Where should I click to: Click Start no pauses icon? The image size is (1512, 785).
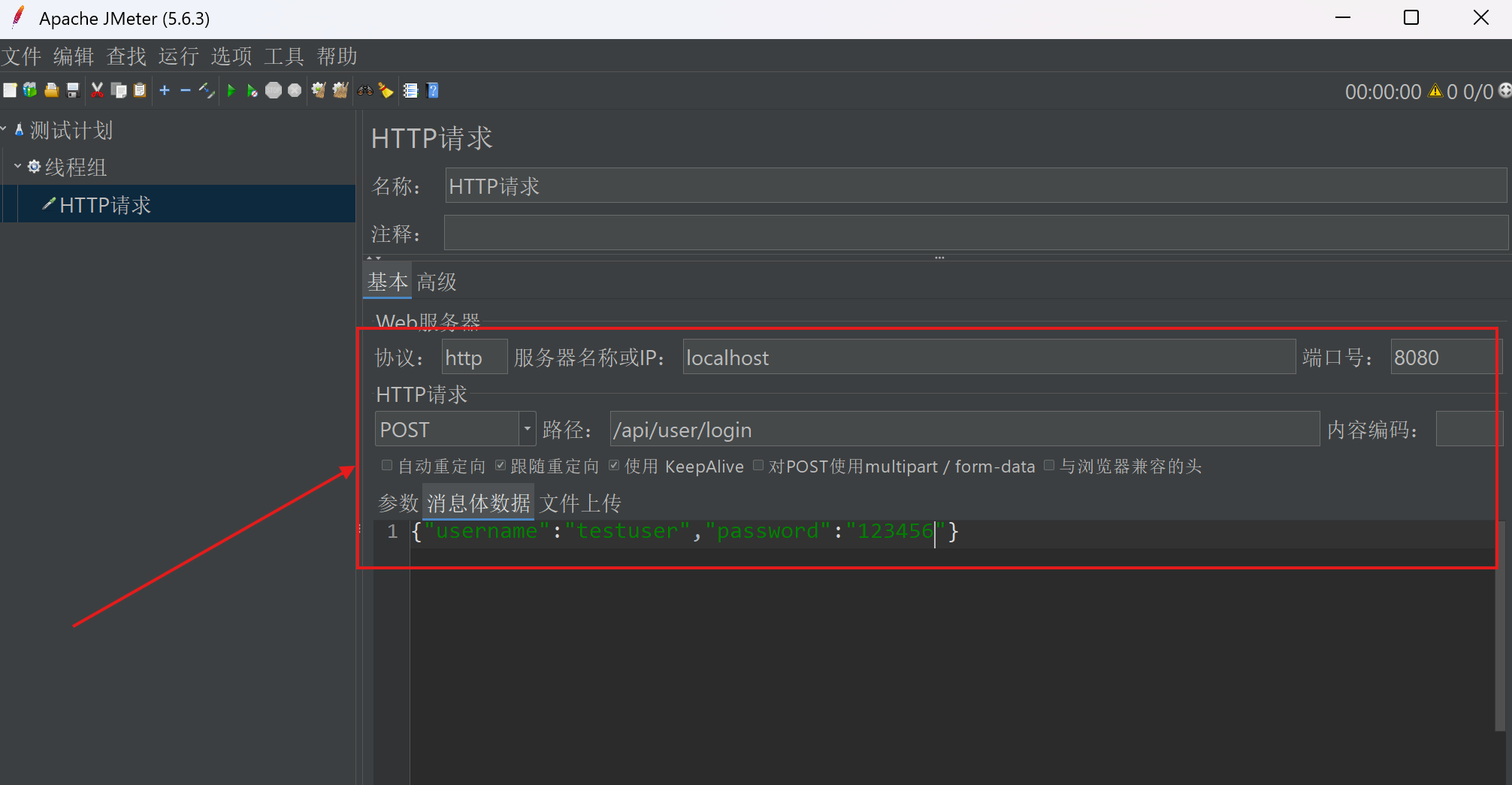coord(253,91)
